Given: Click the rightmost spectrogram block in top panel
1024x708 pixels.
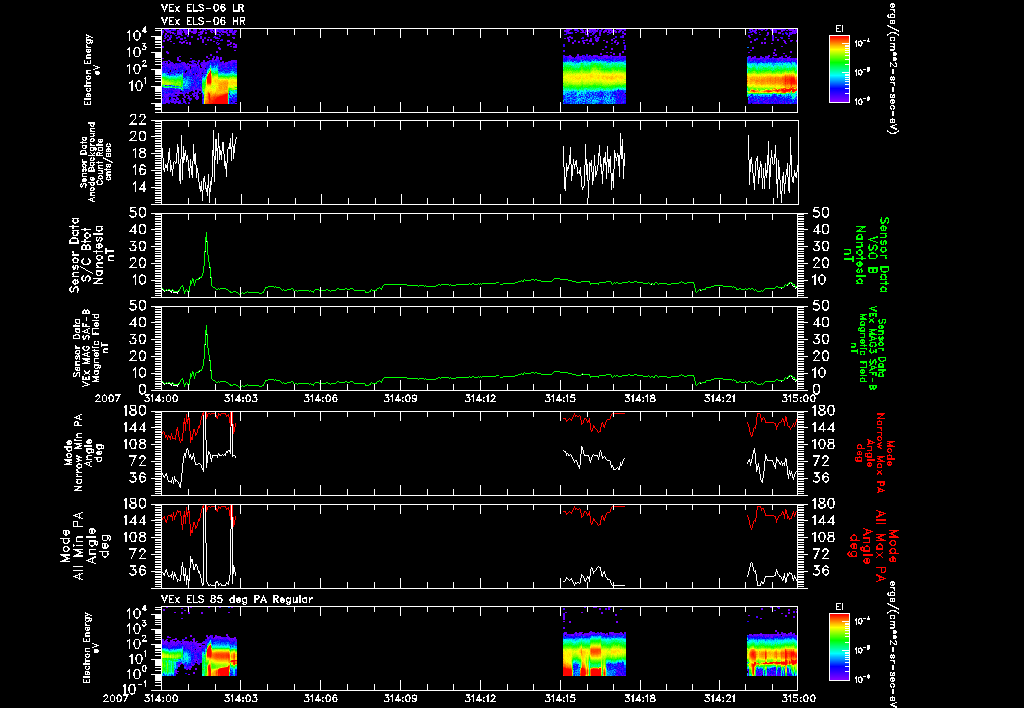Looking at the screenshot, I should (772, 66).
